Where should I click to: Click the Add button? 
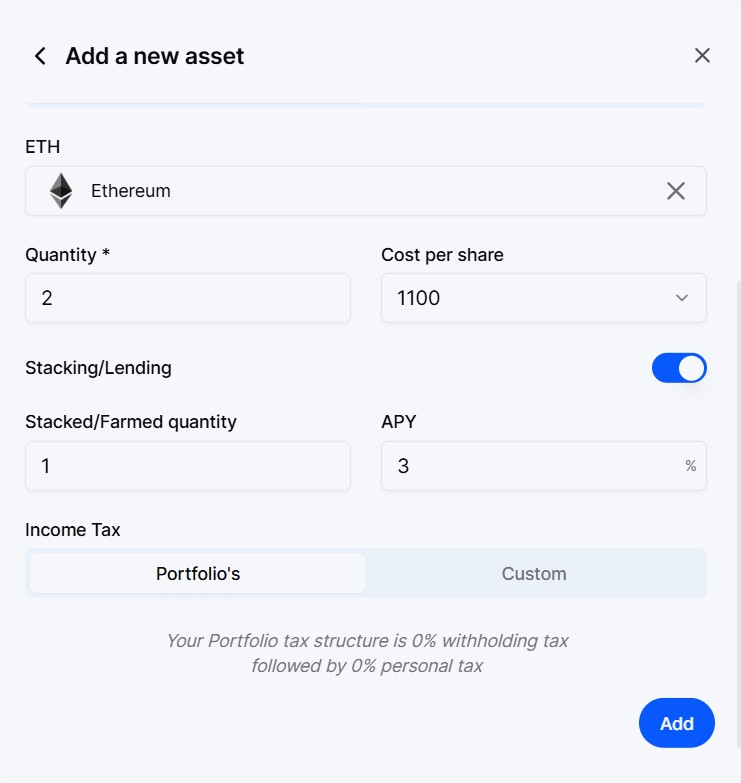coord(677,723)
